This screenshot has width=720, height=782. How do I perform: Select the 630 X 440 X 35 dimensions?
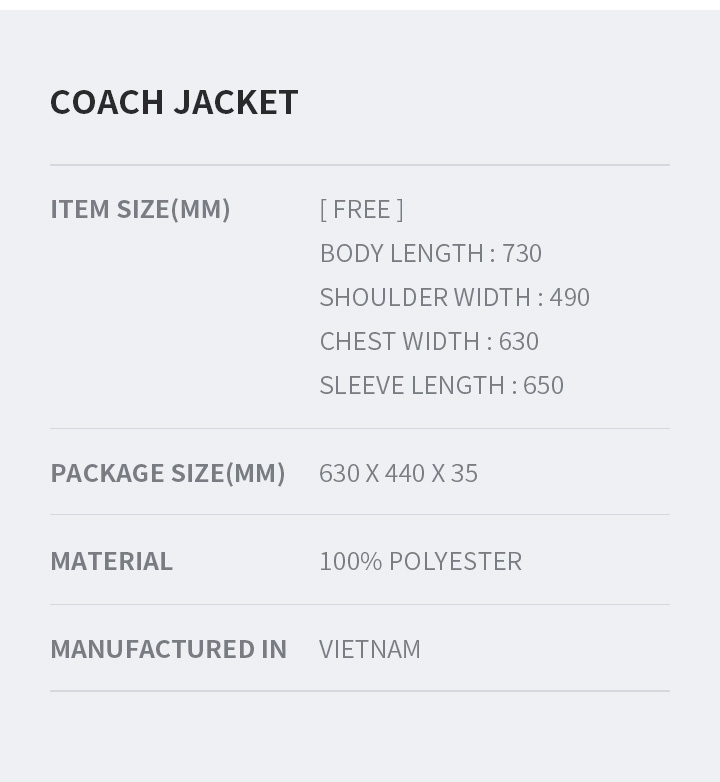(398, 473)
